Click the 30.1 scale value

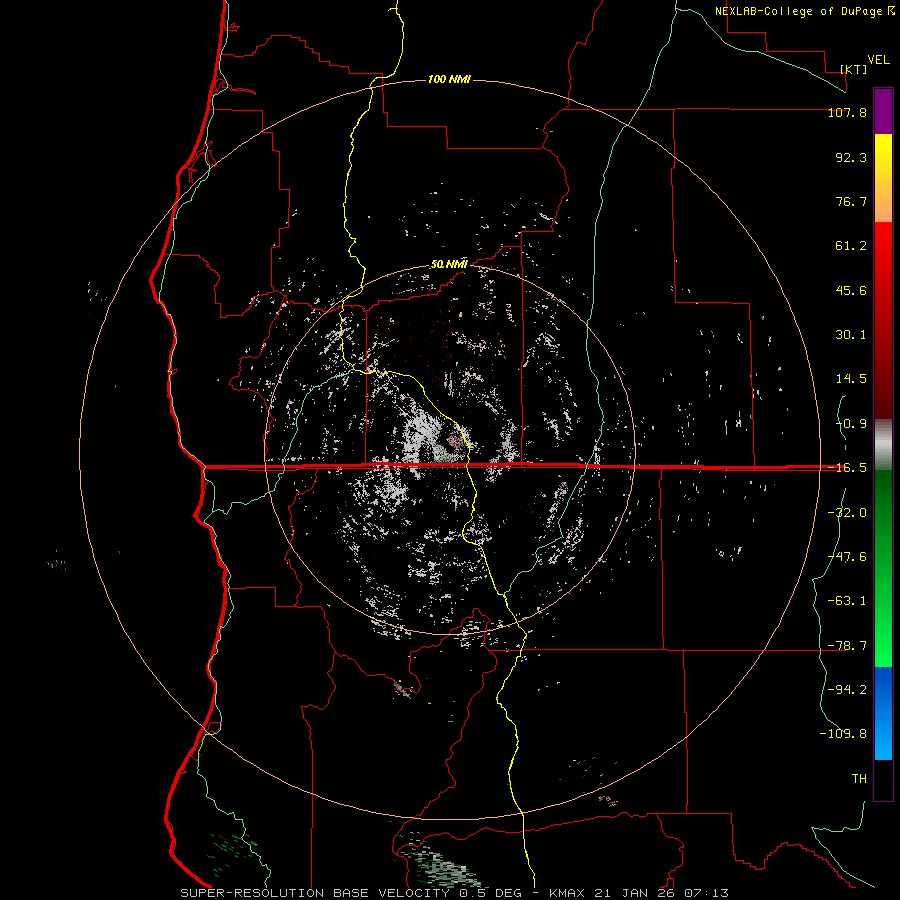(x=851, y=335)
